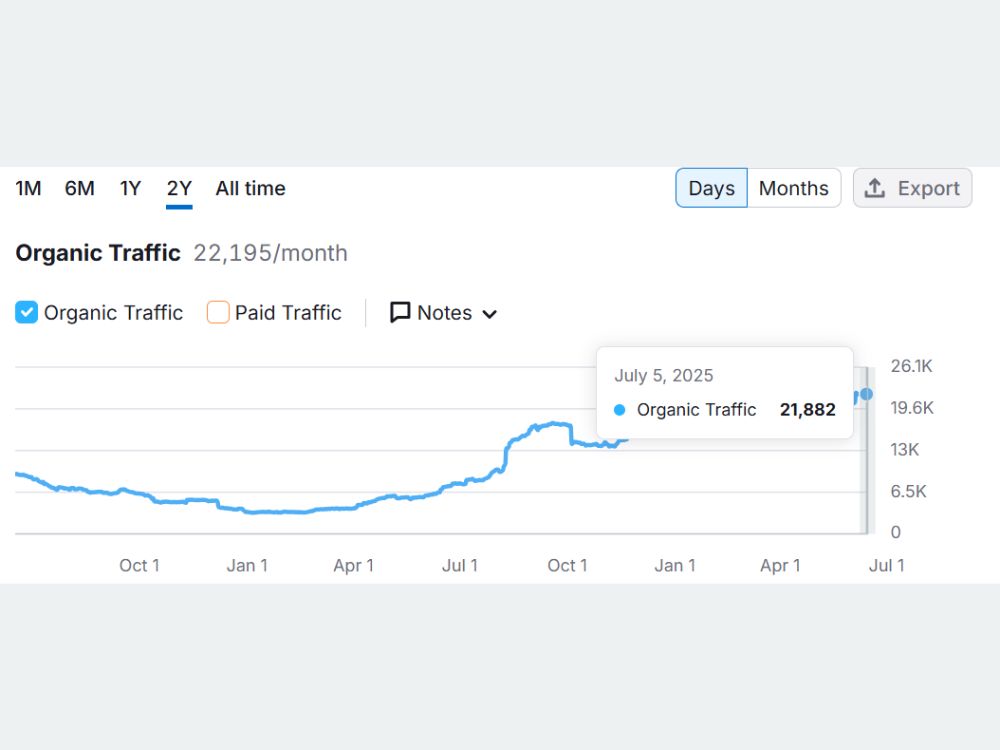The height and width of the screenshot is (750, 1000).
Task: Uncheck the Organic Traffic checkbox
Action: (x=26, y=312)
